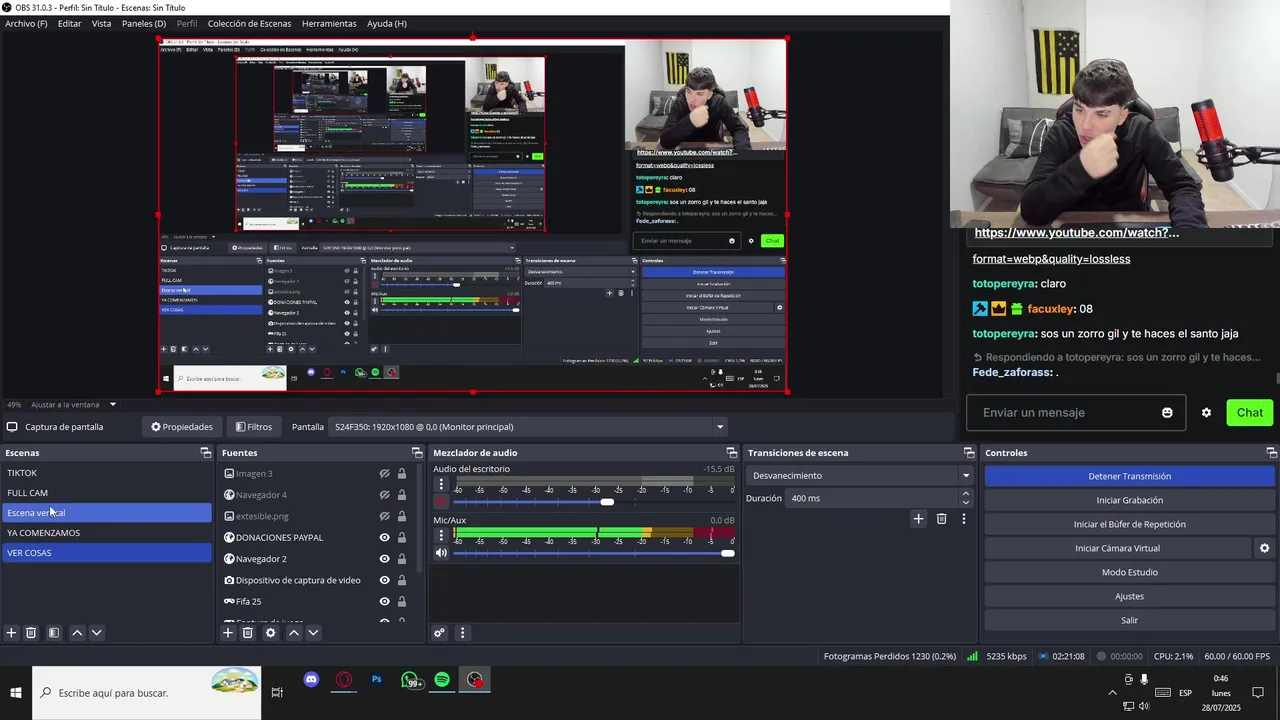The width and height of the screenshot is (1280, 720).
Task: Open Mic/Aux options menu dots
Action: click(441, 535)
